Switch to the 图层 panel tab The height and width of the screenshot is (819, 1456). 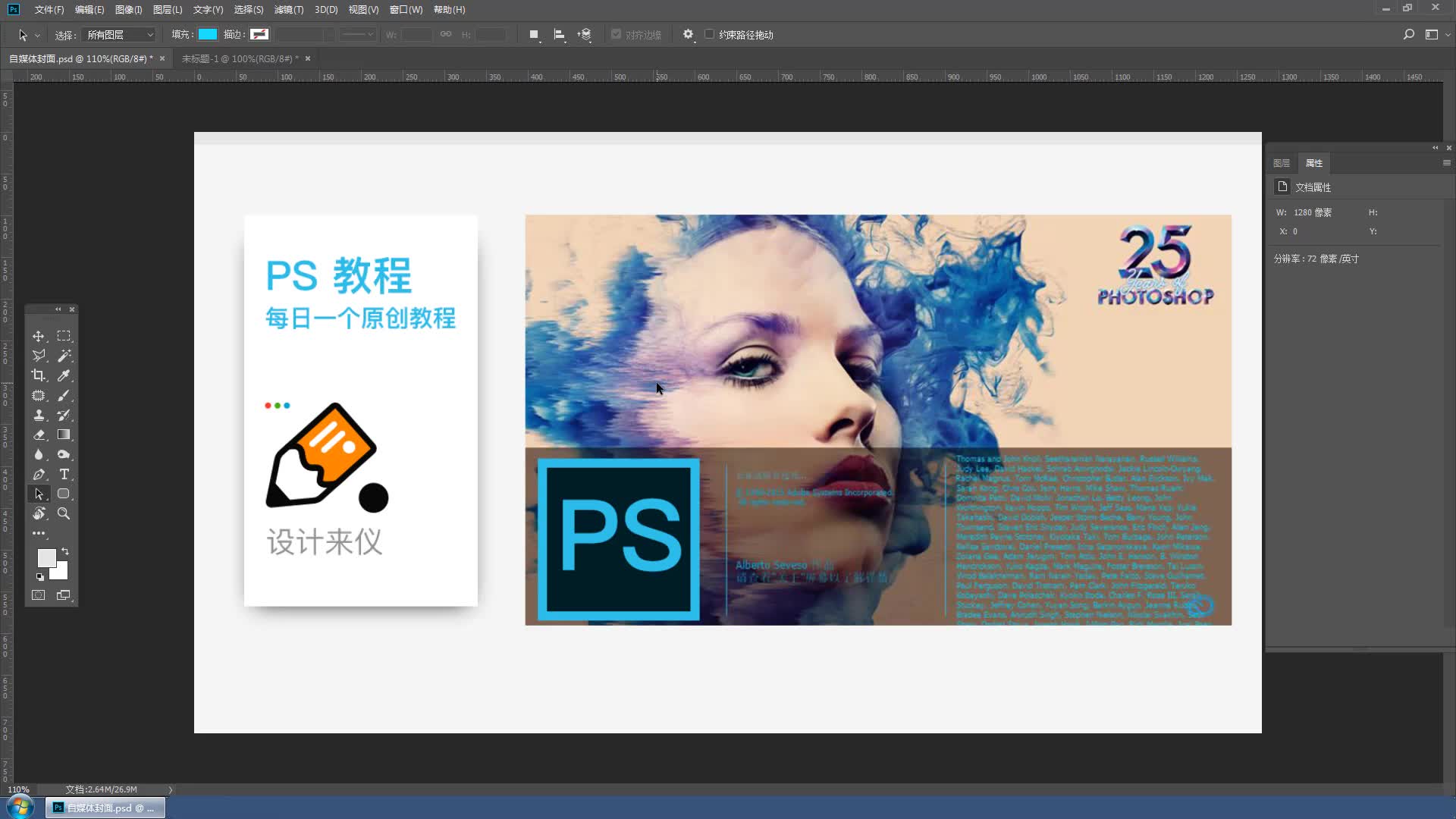(1282, 163)
